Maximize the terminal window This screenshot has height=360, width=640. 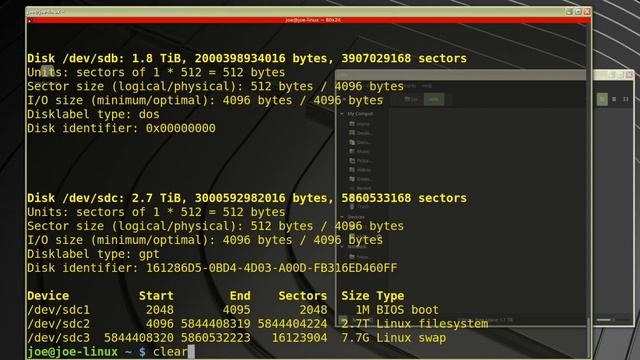(578, 11)
